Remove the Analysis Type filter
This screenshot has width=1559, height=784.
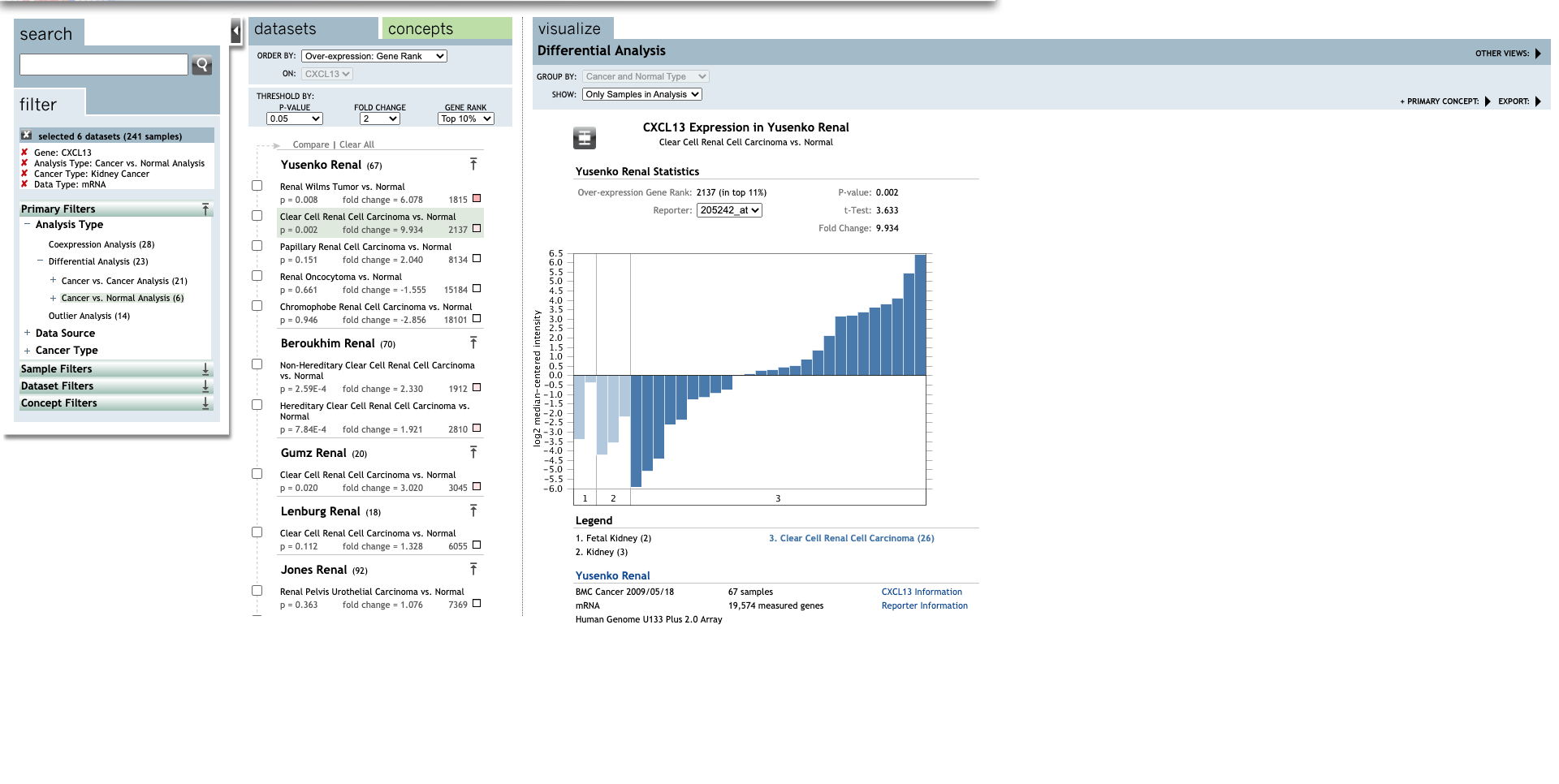24,163
